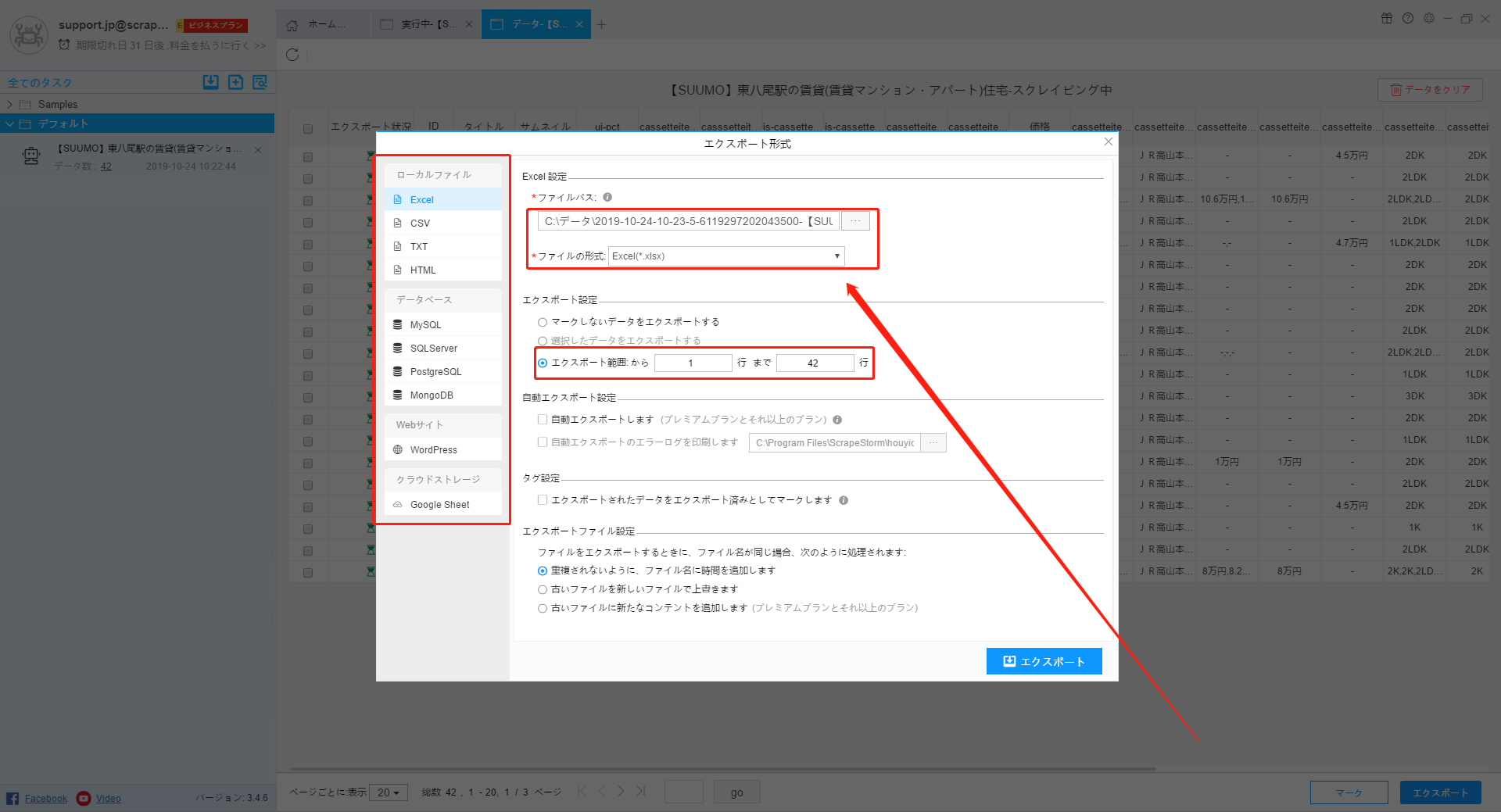This screenshot has width=1501, height=812.
Task: Open info tooltip for auto export option
Action: 837,420
